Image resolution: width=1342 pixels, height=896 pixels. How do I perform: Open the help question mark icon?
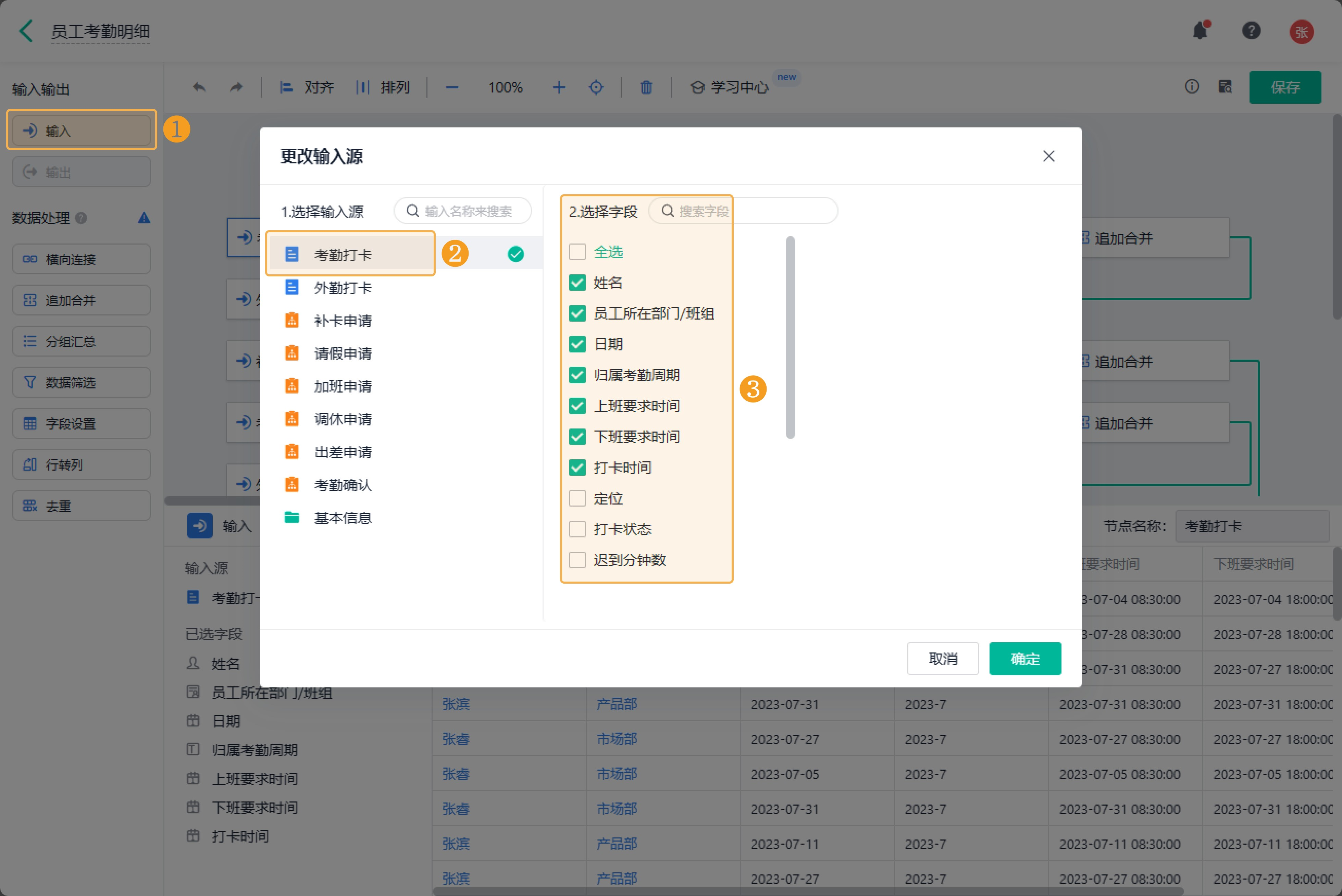[1251, 30]
